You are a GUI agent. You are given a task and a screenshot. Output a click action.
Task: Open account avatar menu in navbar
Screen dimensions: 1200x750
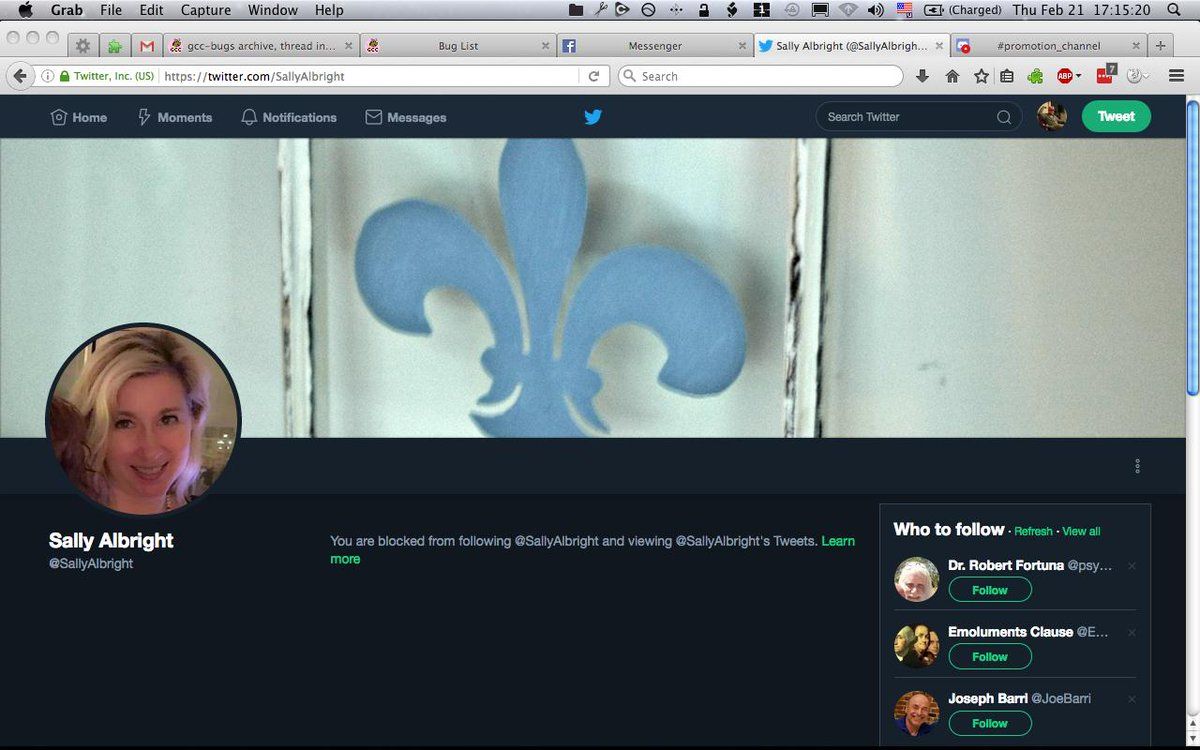(x=1051, y=117)
